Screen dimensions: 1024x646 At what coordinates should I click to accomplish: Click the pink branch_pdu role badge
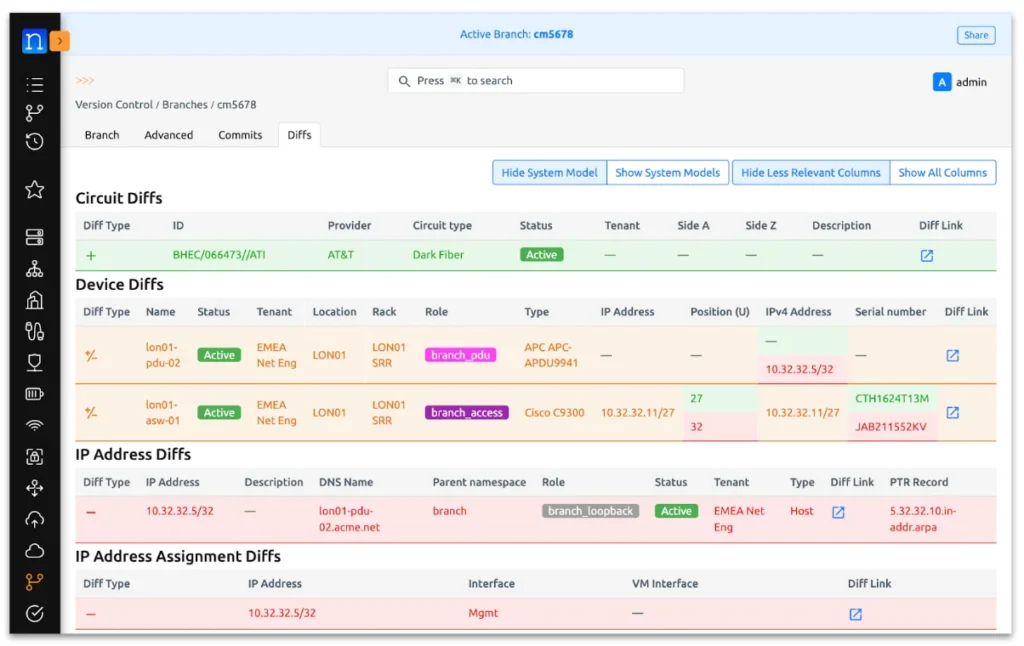click(x=460, y=355)
